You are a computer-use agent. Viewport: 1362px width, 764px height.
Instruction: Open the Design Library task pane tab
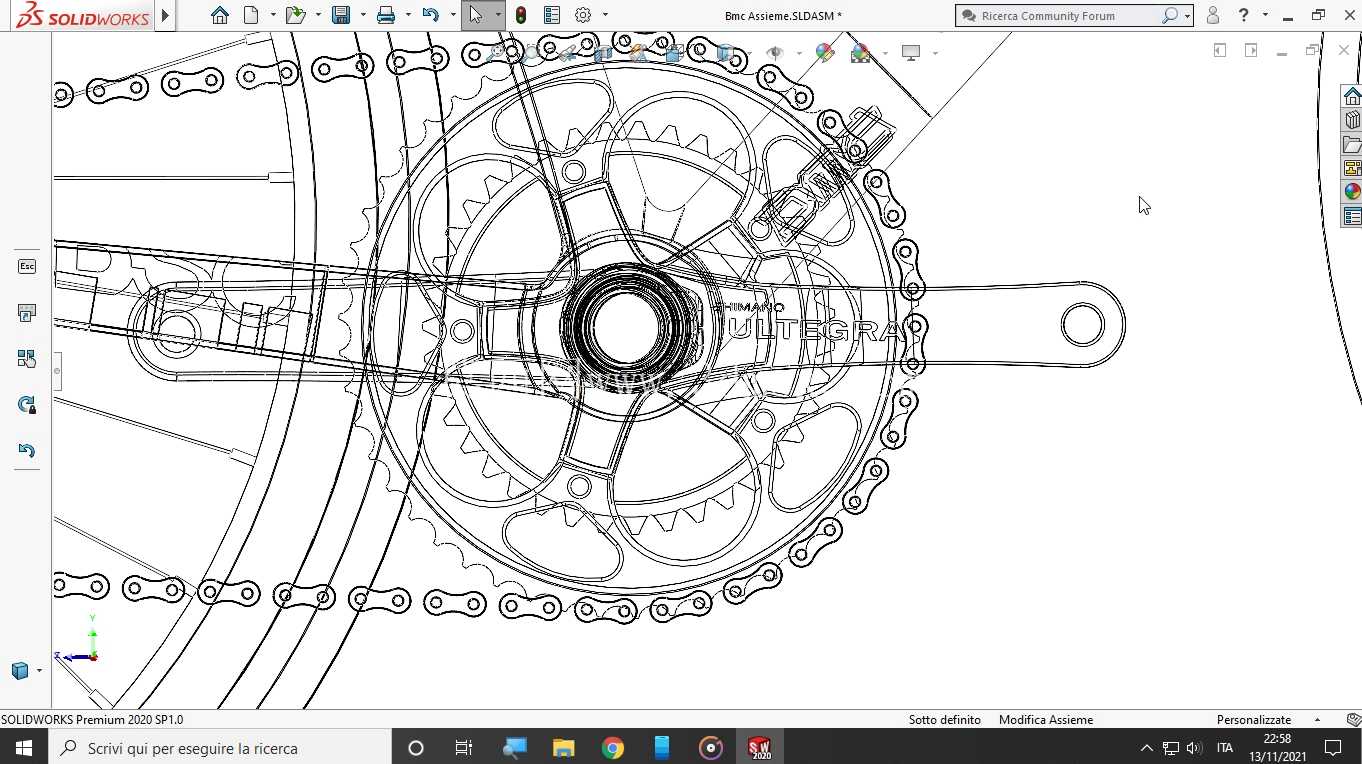coord(1352,120)
